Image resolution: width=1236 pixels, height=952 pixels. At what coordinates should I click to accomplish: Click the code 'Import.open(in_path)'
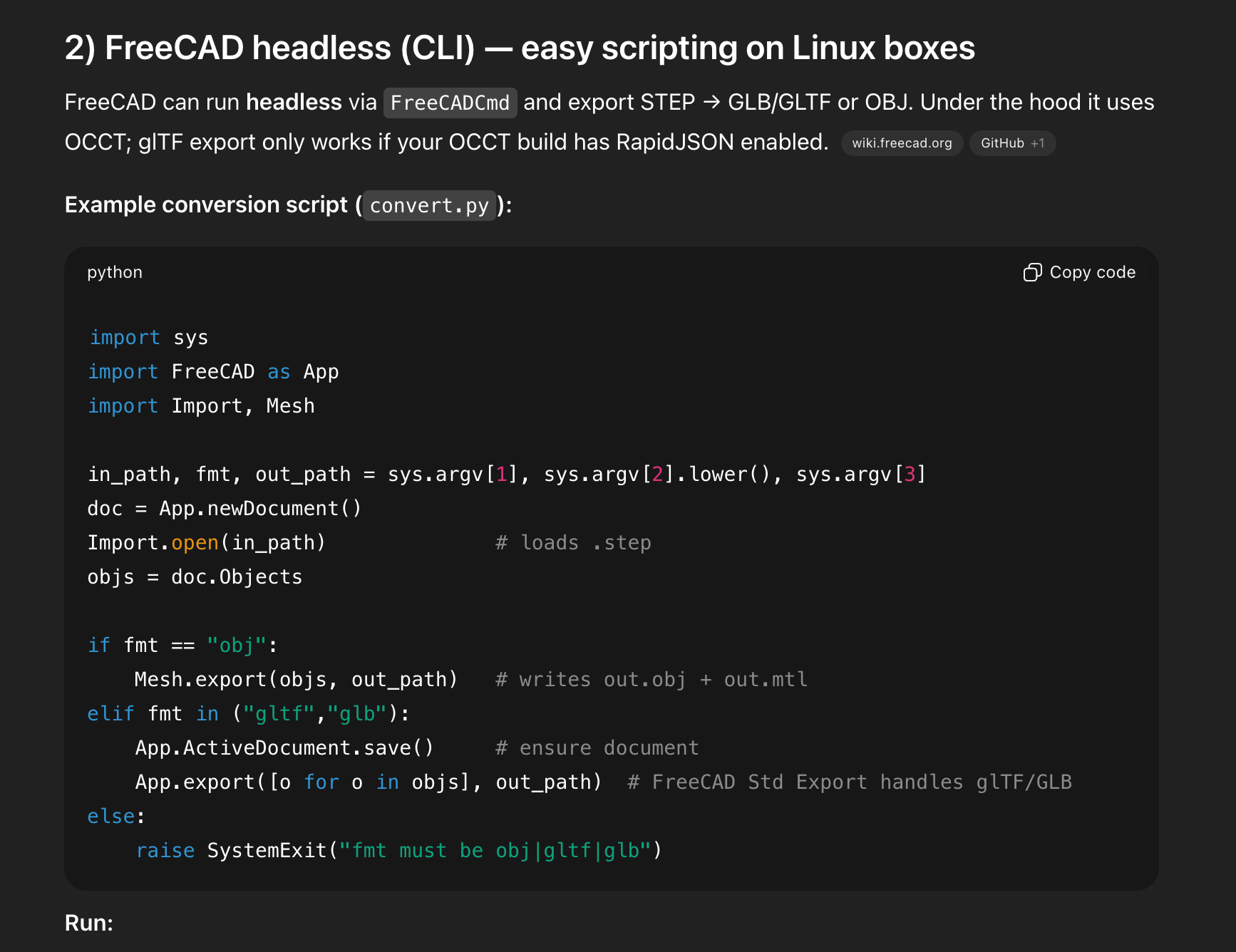(207, 542)
